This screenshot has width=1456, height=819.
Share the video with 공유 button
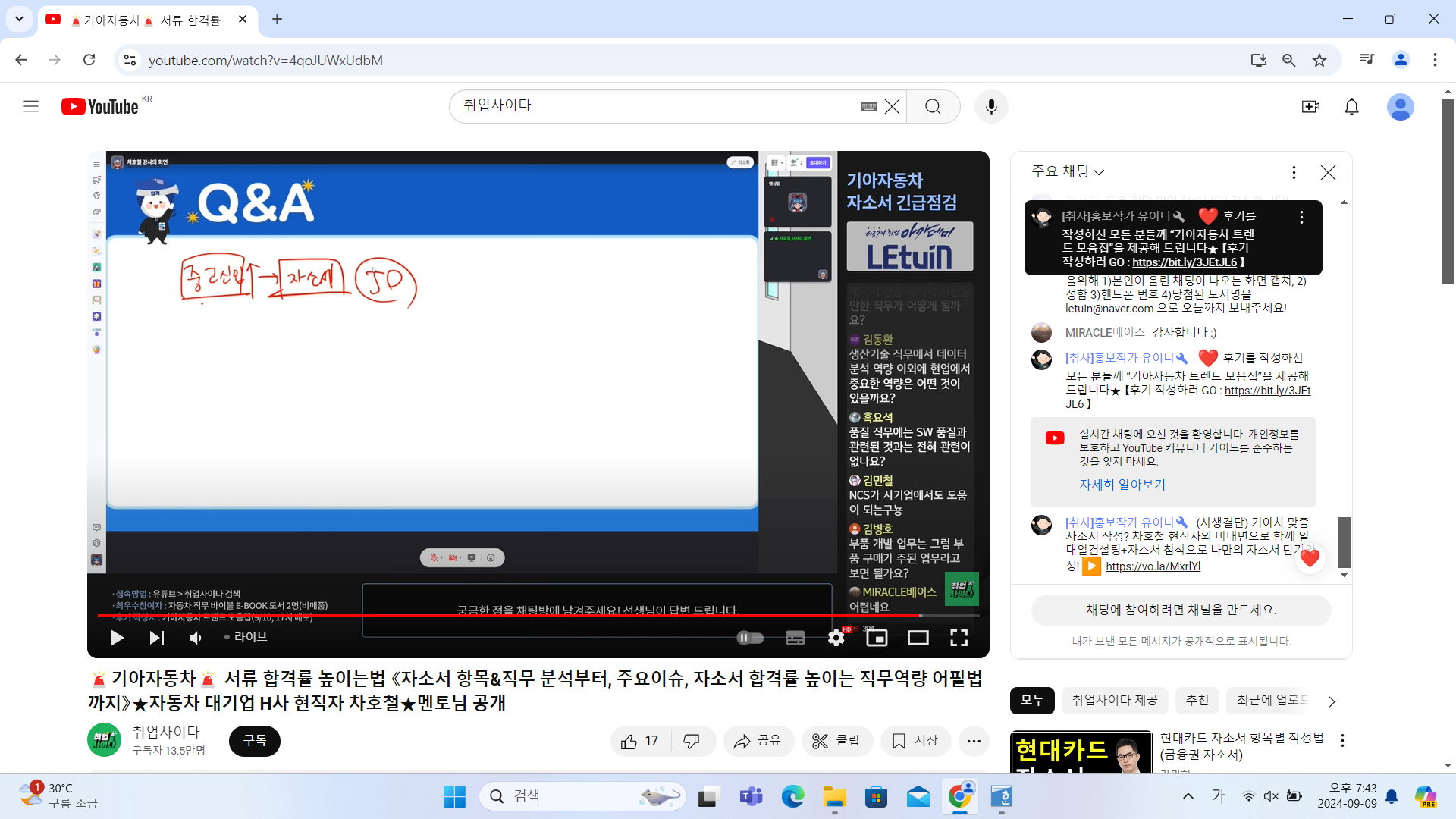[x=758, y=741]
